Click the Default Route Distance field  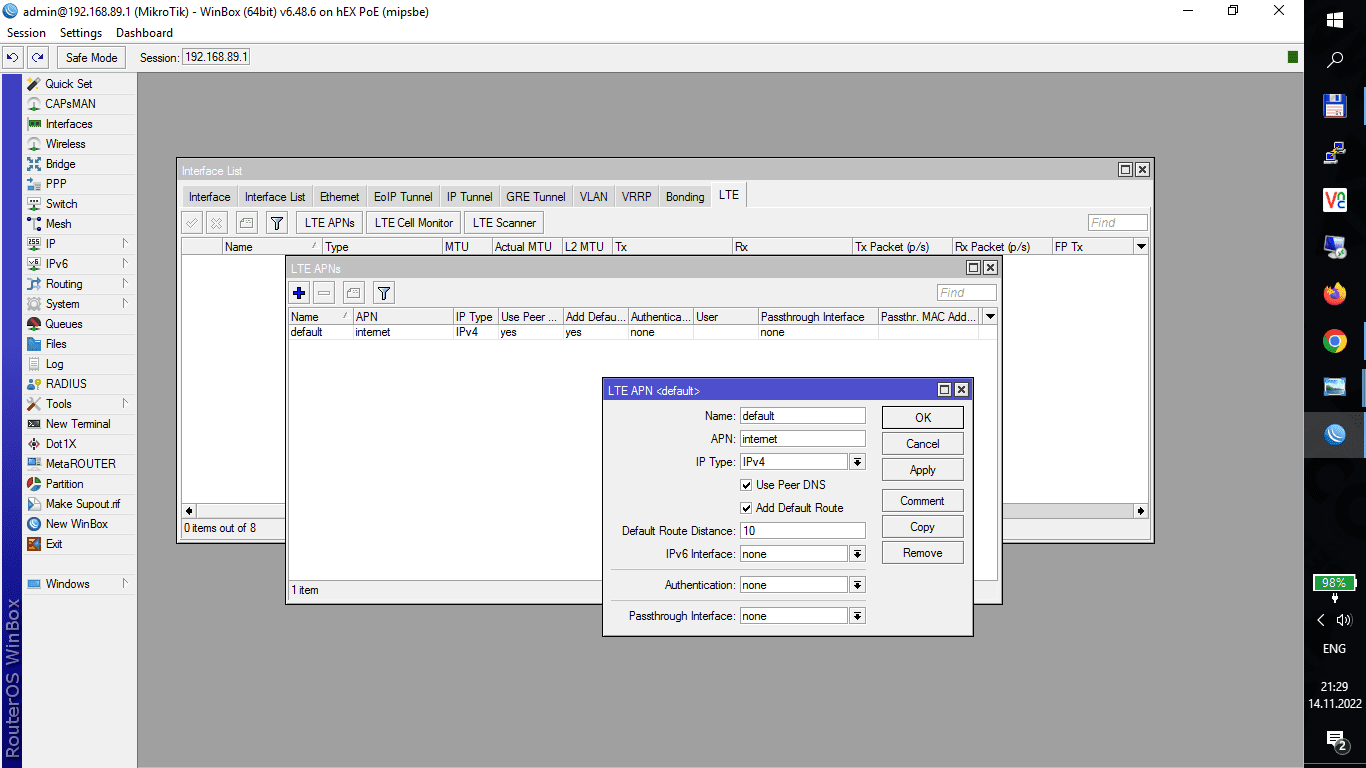(802, 531)
